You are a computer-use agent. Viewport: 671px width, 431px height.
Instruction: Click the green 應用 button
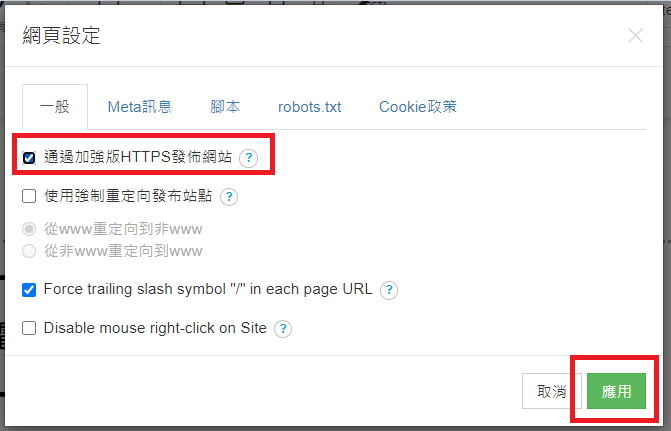(x=616, y=391)
